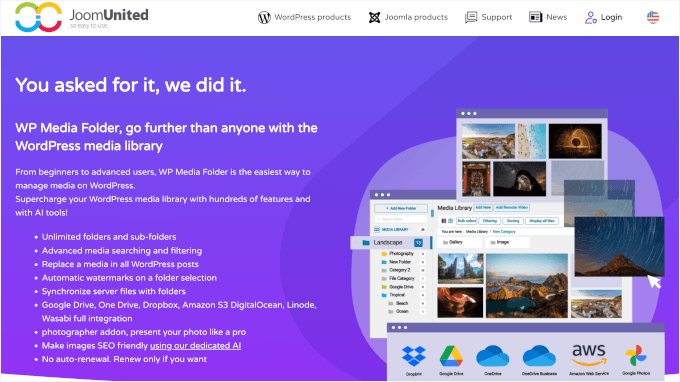Image resolution: width=680 pixels, height=382 pixels.
Task: Click the green Google Drive folder icon
Action: (384, 287)
